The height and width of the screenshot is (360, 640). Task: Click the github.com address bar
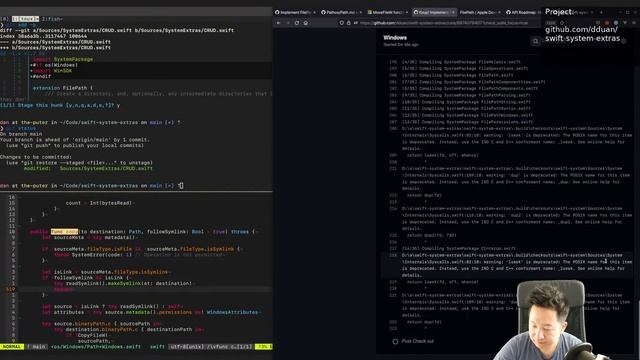pos(445,23)
